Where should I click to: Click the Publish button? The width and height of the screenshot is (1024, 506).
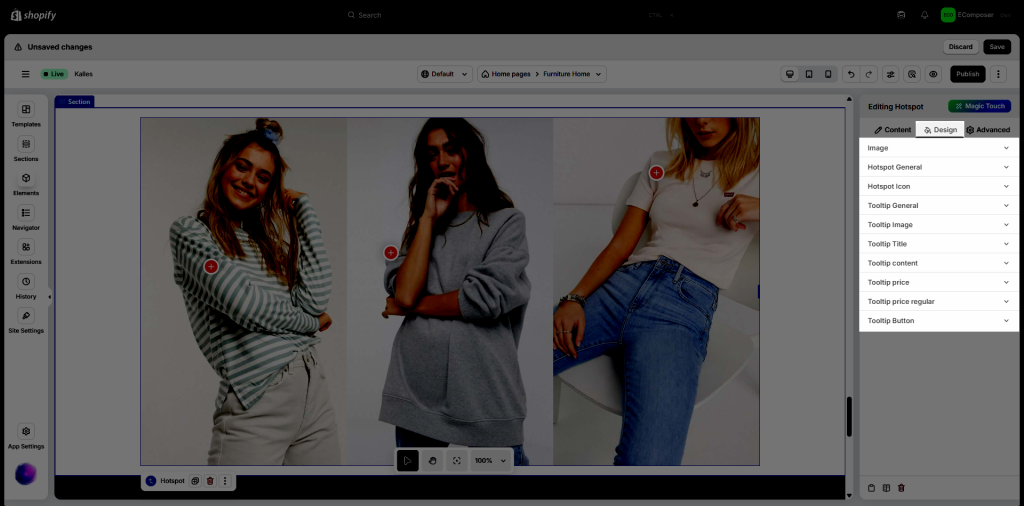pos(967,74)
